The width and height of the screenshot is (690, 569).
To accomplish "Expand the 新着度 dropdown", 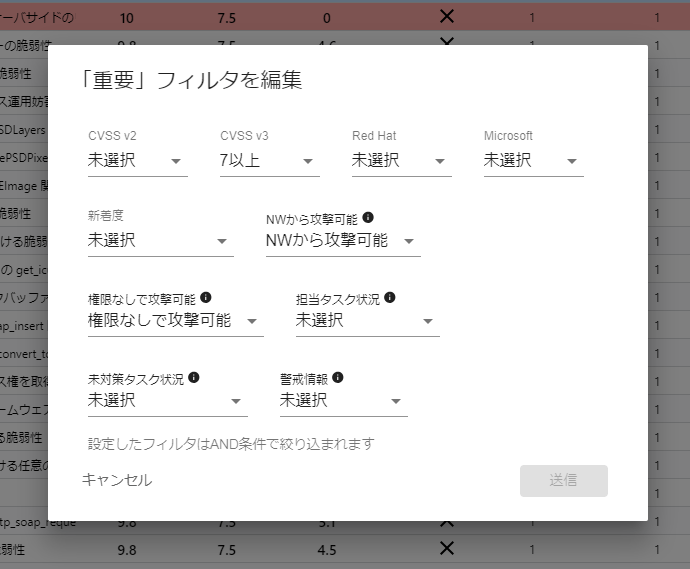I will coord(160,241).
